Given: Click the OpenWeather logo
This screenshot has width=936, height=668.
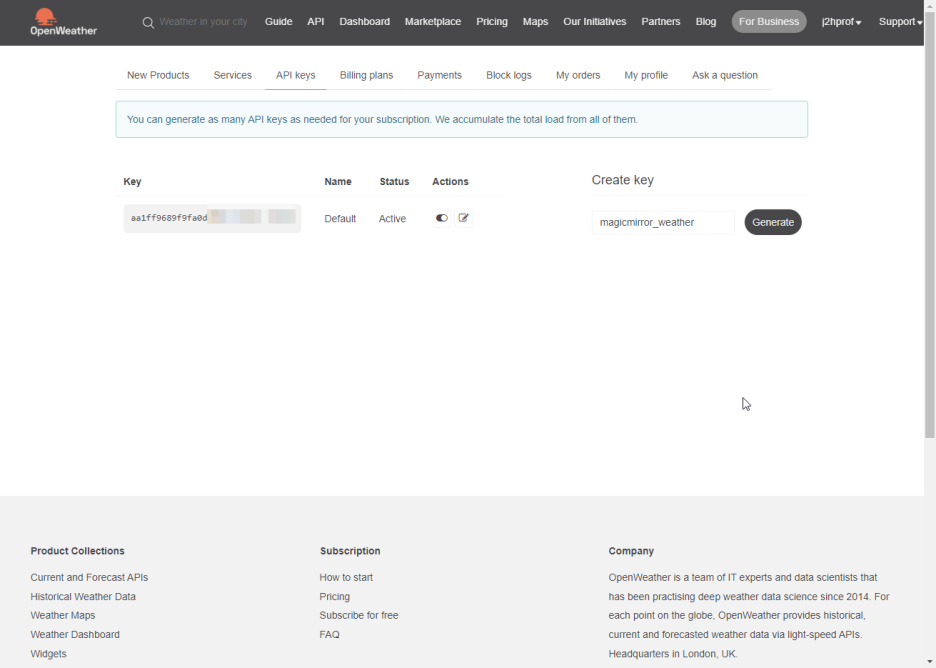Looking at the screenshot, I should pyautogui.click(x=63, y=22).
